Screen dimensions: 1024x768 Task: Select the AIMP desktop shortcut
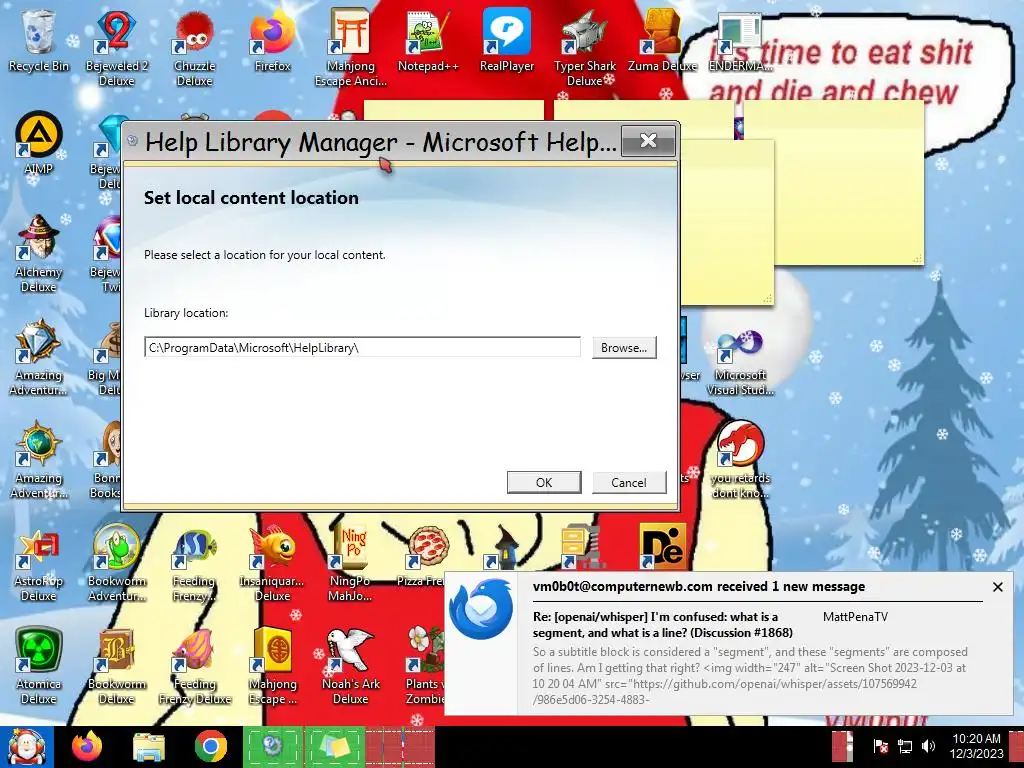point(39,144)
